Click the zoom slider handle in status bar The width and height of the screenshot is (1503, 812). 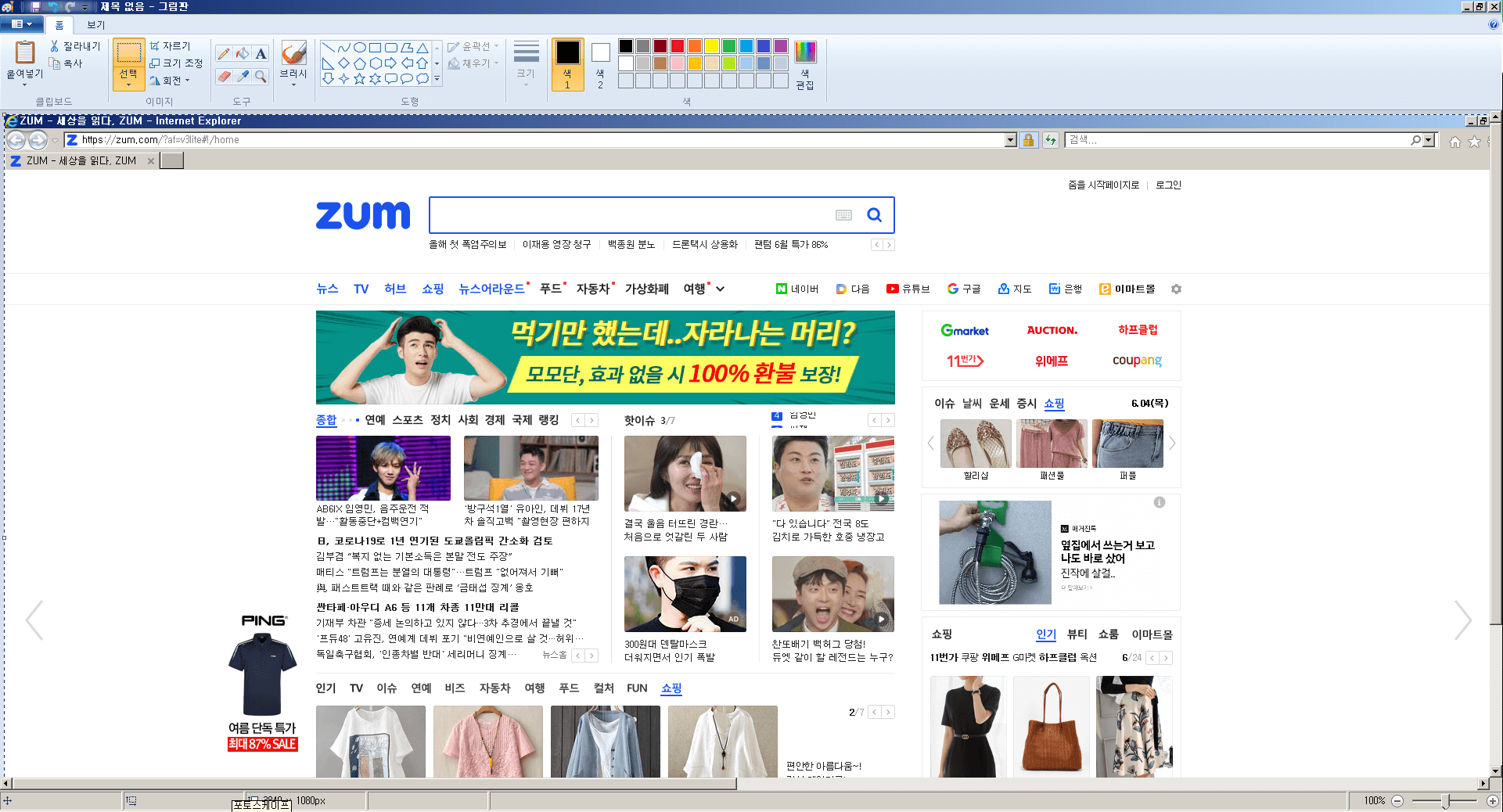[1447, 801]
